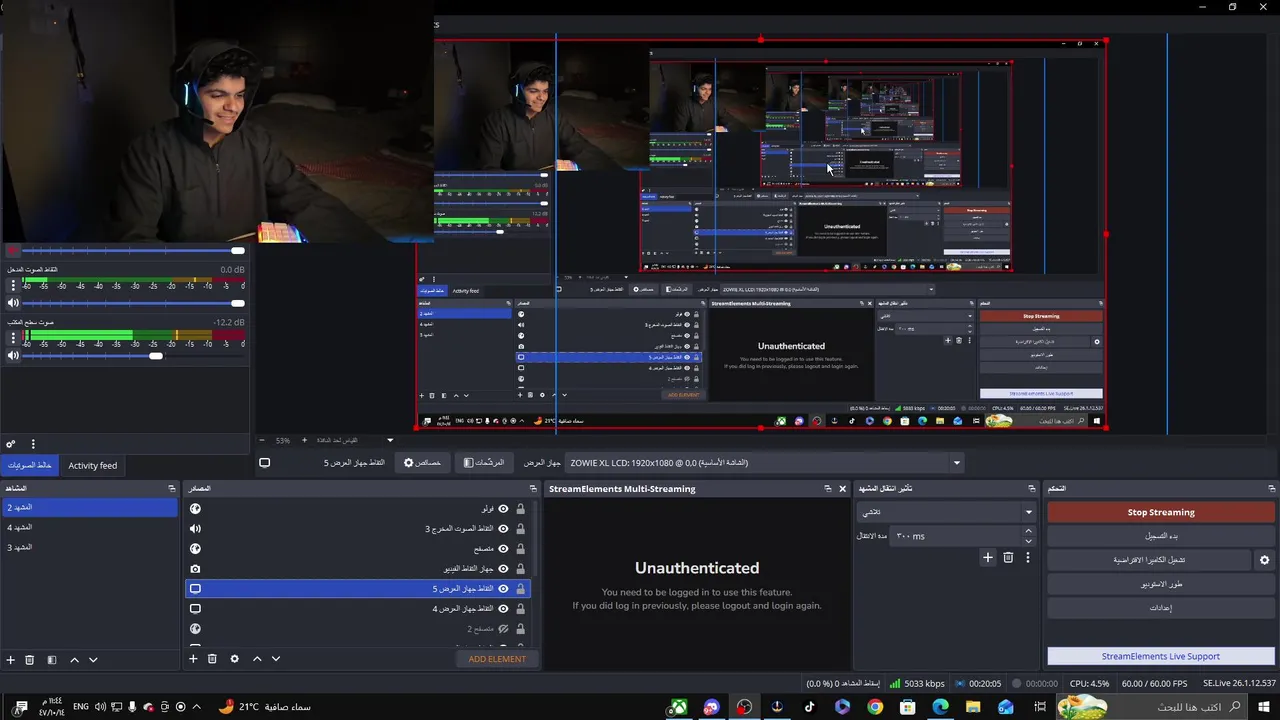Image resolution: width=1280 pixels, height=720 pixels.
Task: Decrease transition duration with down stepper
Action: click(x=1028, y=541)
